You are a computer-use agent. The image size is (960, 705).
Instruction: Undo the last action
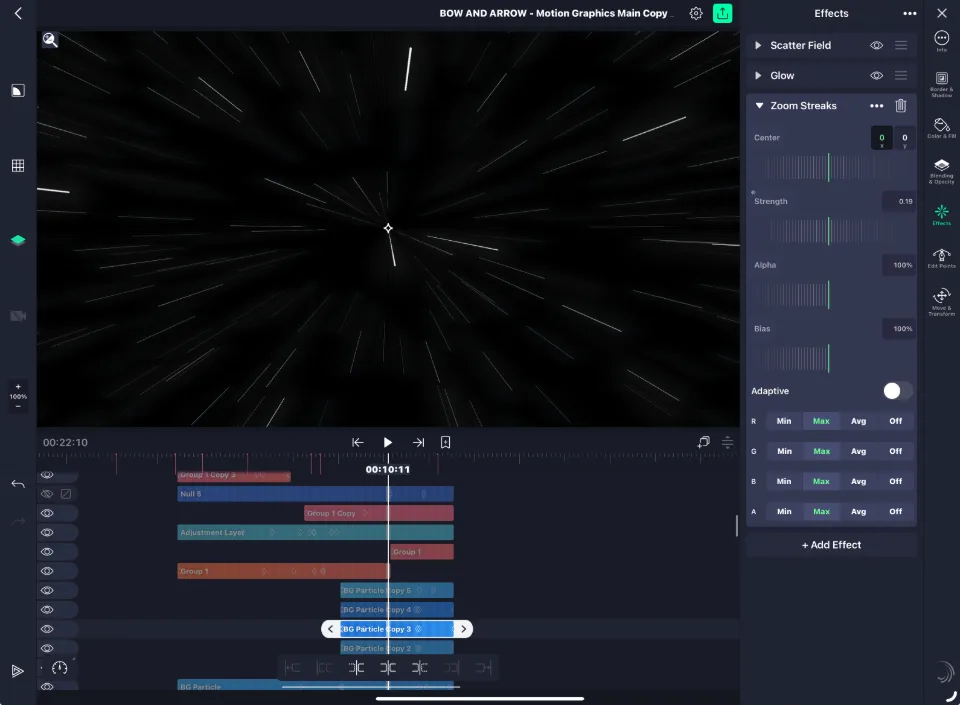pyautogui.click(x=18, y=484)
